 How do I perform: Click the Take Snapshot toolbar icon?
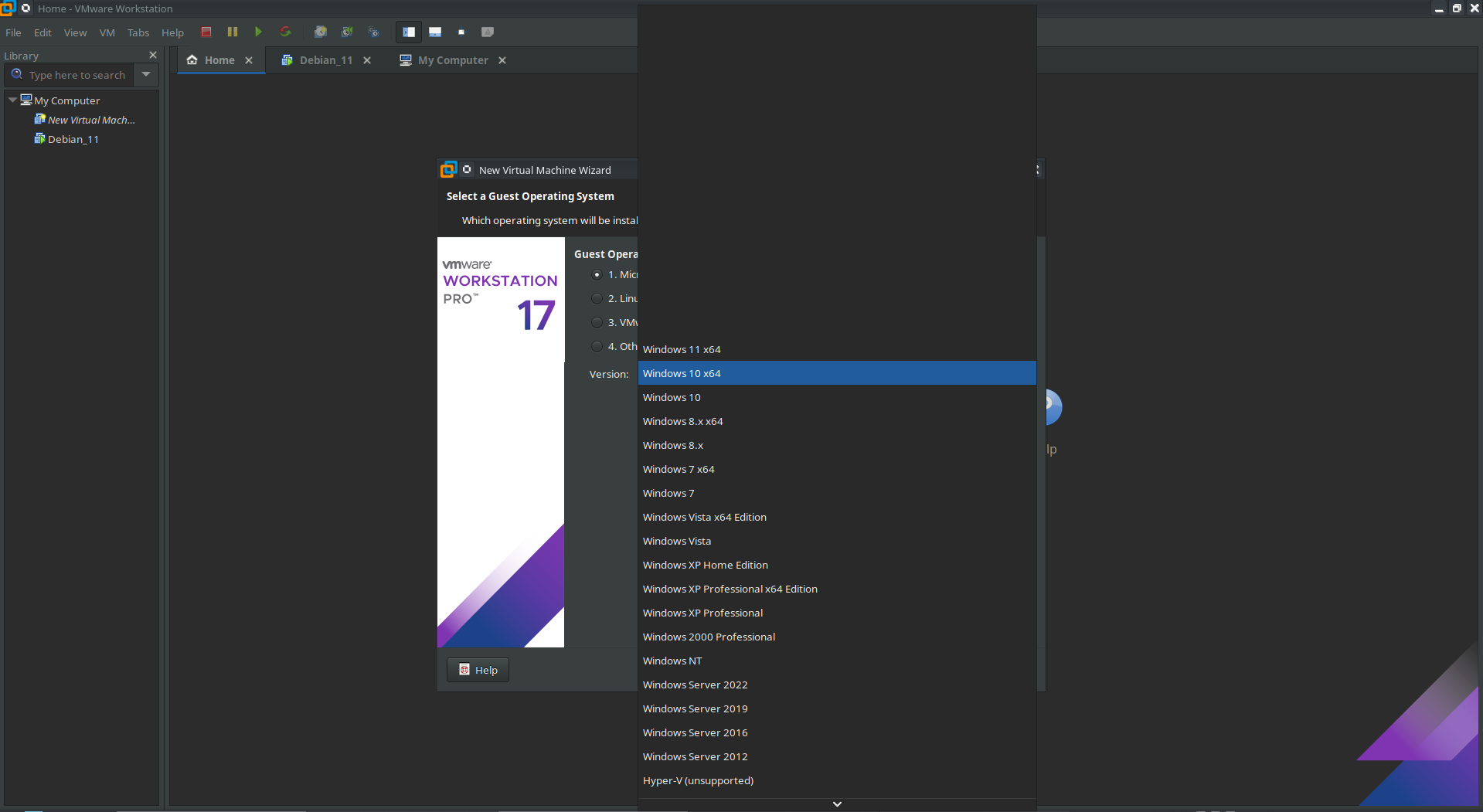[320, 32]
